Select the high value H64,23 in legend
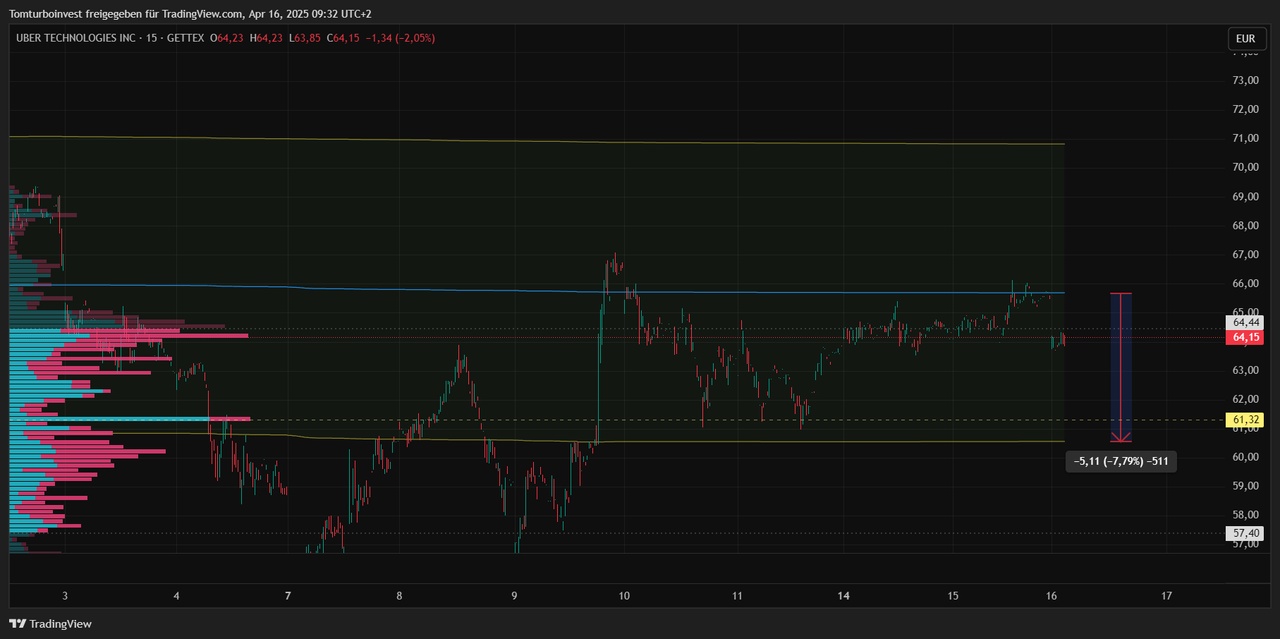 pyautogui.click(x=266, y=38)
